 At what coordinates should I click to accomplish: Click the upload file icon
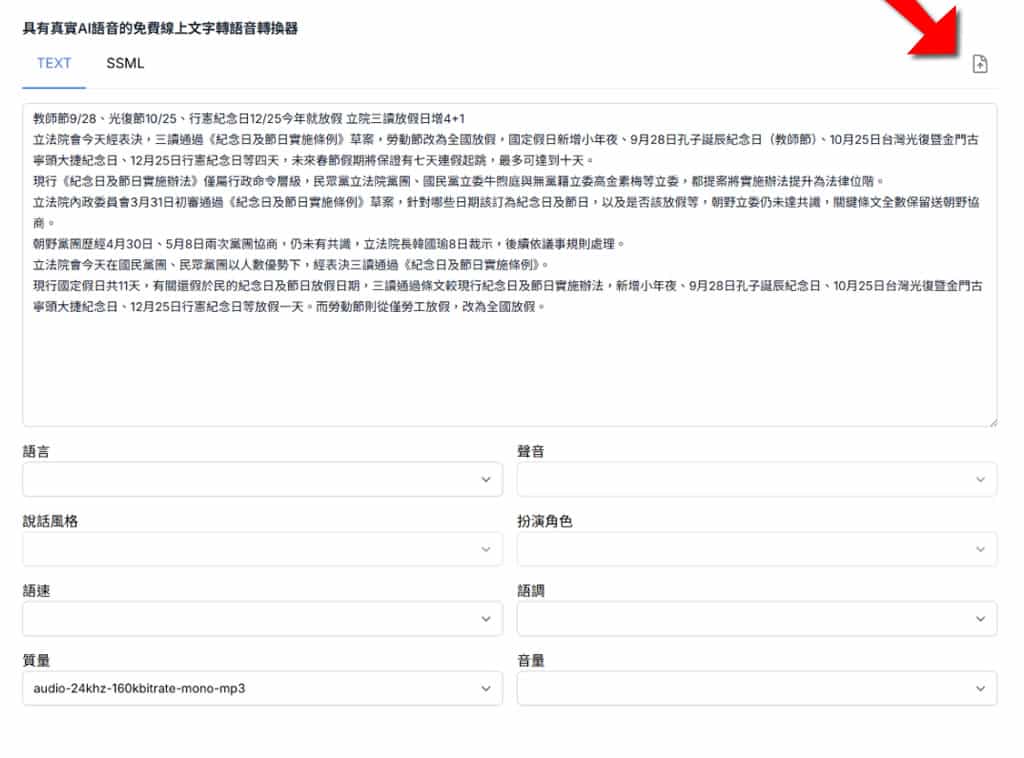pos(980,64)
